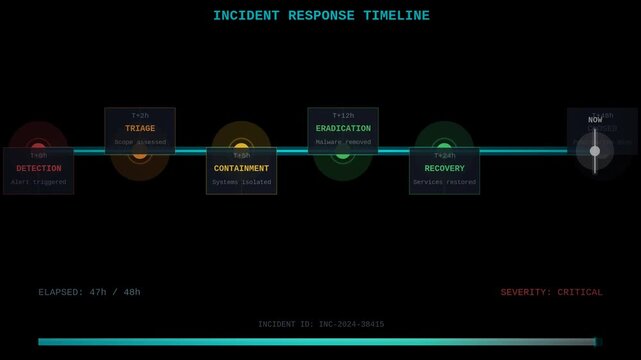Click the 'Scope assessed' description text

[x=140, y=142]
